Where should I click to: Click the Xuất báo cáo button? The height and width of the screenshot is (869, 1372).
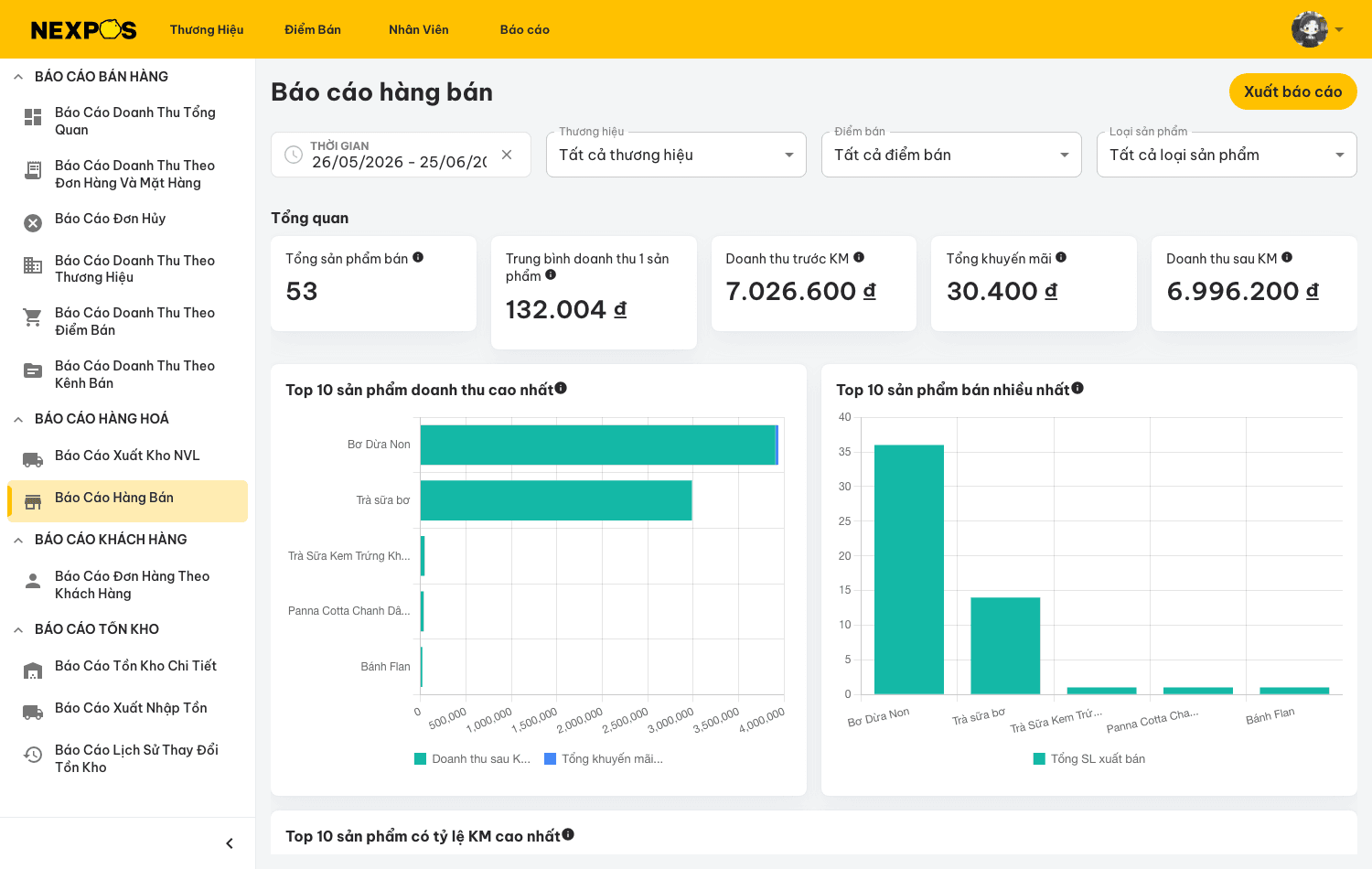point(1292,91)
